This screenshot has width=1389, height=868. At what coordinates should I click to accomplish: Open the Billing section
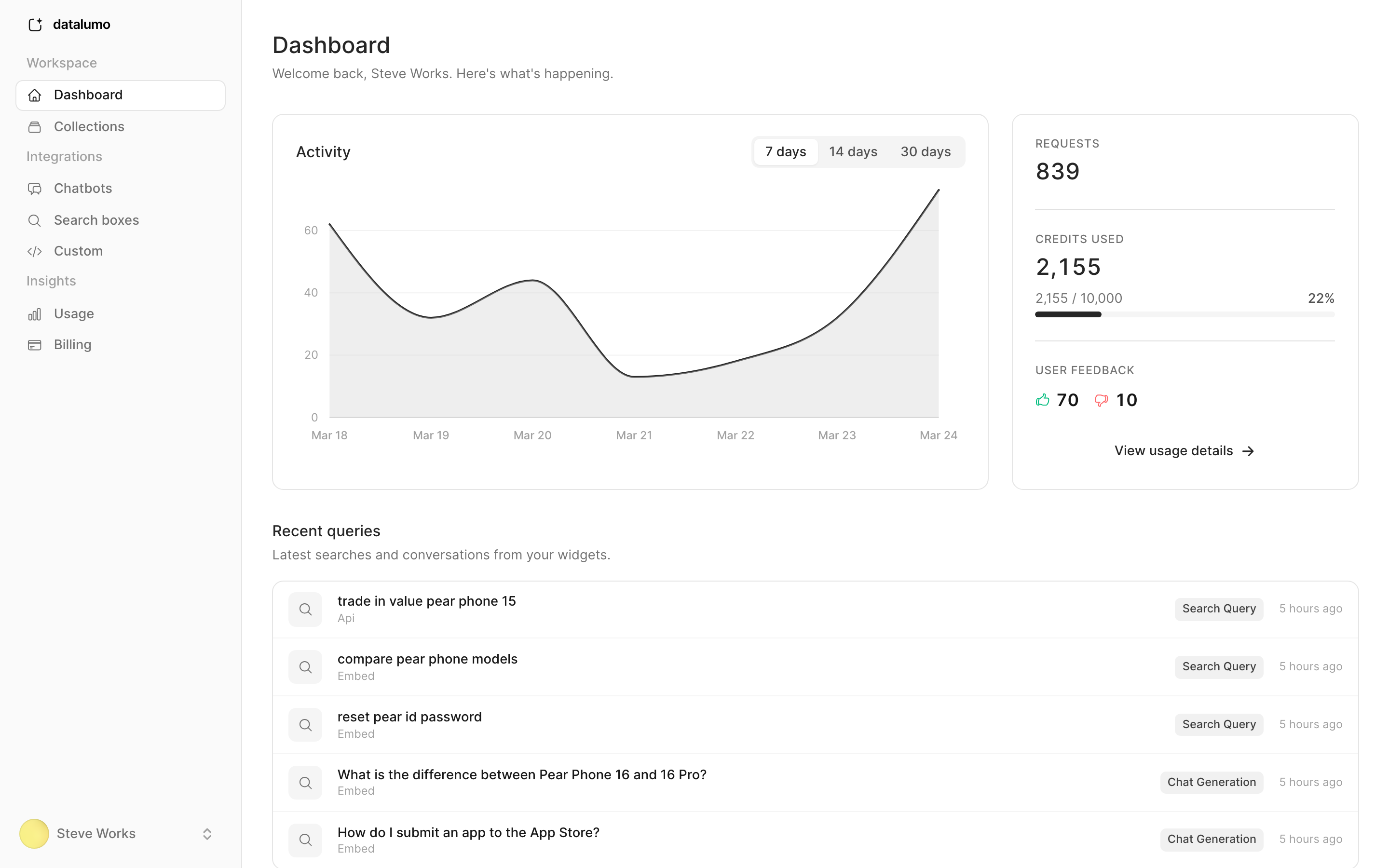point(72,344)
